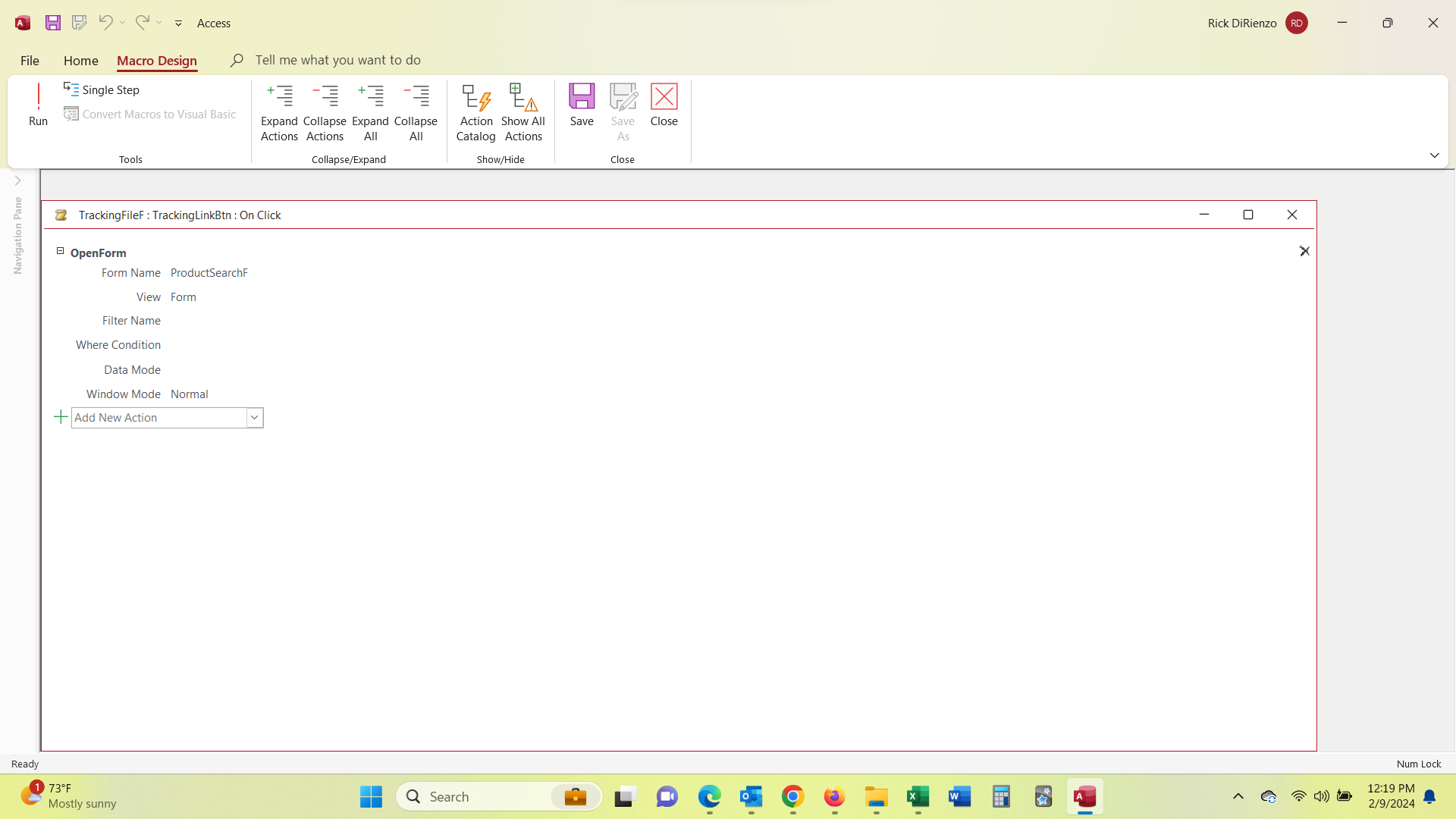Switch to the Home tab

click(80, 60)
